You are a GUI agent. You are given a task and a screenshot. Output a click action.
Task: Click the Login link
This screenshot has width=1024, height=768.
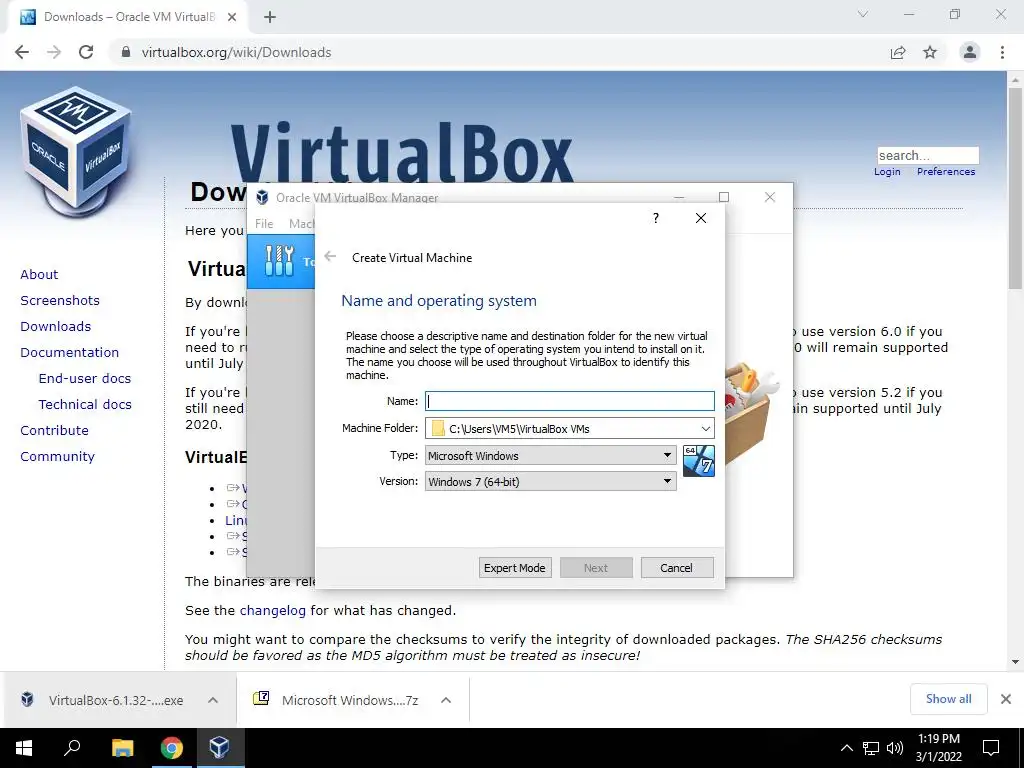(888, 172)
